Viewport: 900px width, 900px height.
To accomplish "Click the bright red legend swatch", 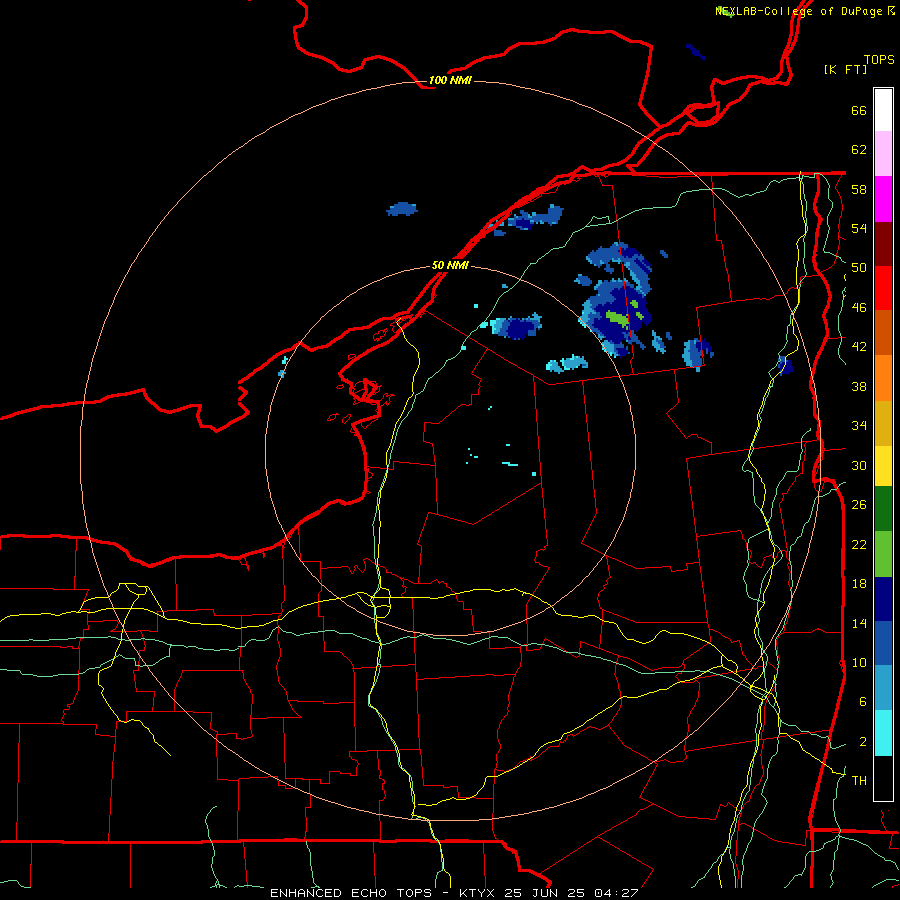I will click(x=883, y=288).
